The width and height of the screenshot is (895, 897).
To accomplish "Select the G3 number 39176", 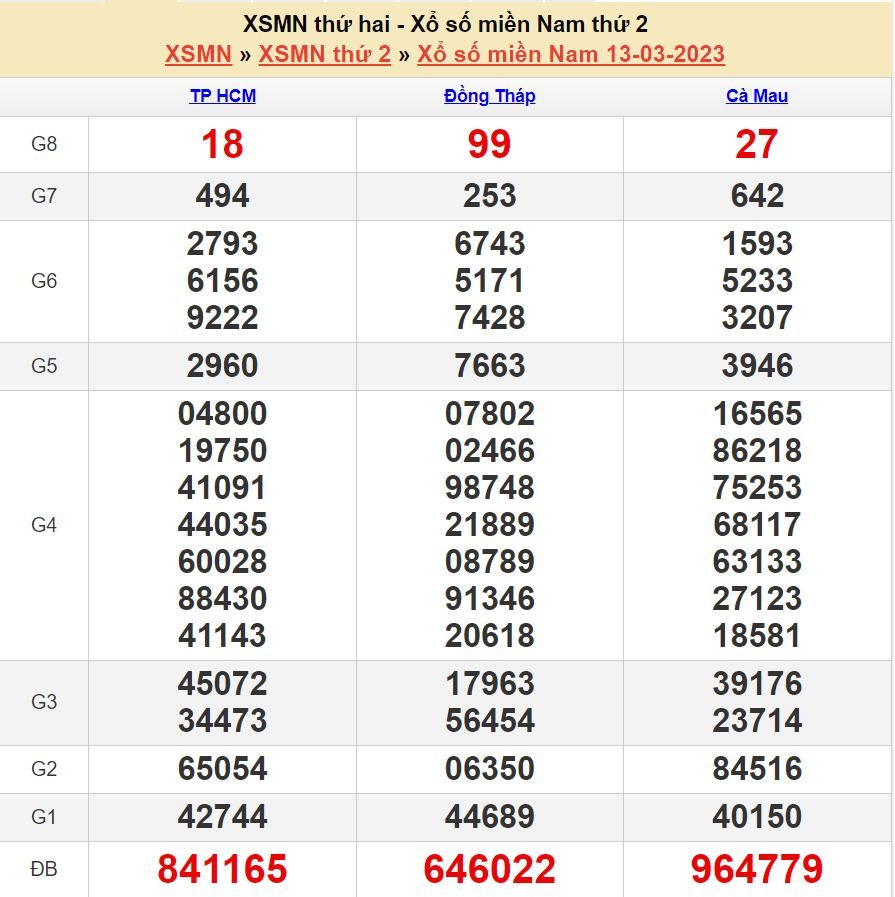I will click(x=757, y=684).
